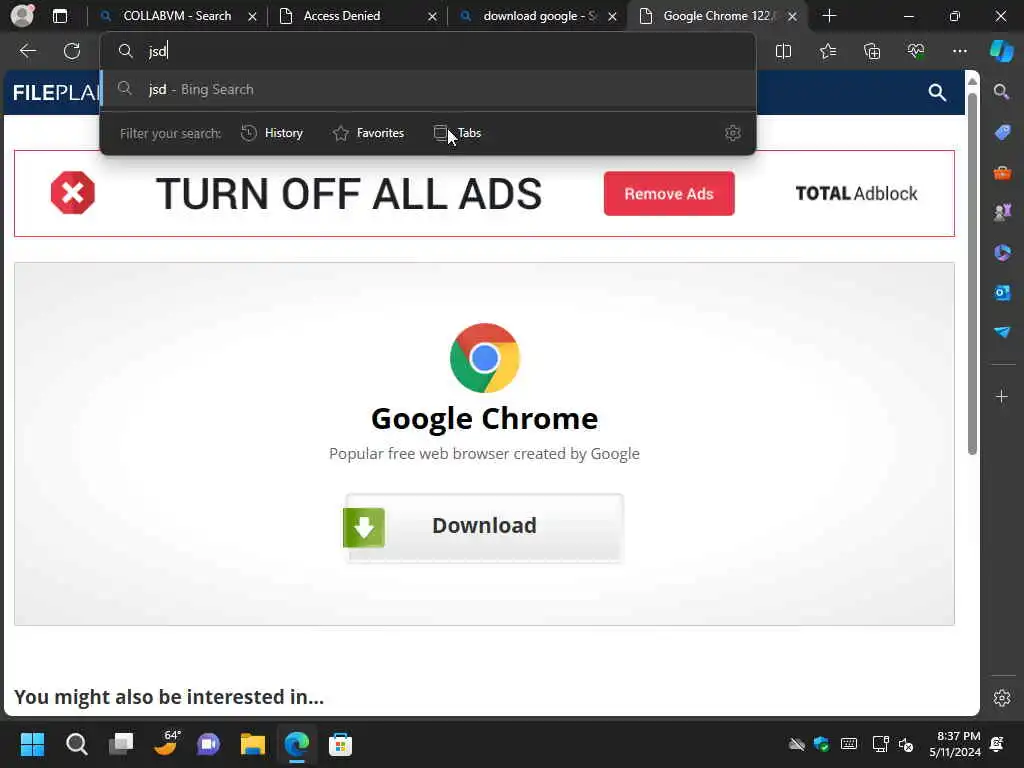
Task: Close the Google Chrome 122 tab
Action: pyautogui.click(x=792, y=16)
